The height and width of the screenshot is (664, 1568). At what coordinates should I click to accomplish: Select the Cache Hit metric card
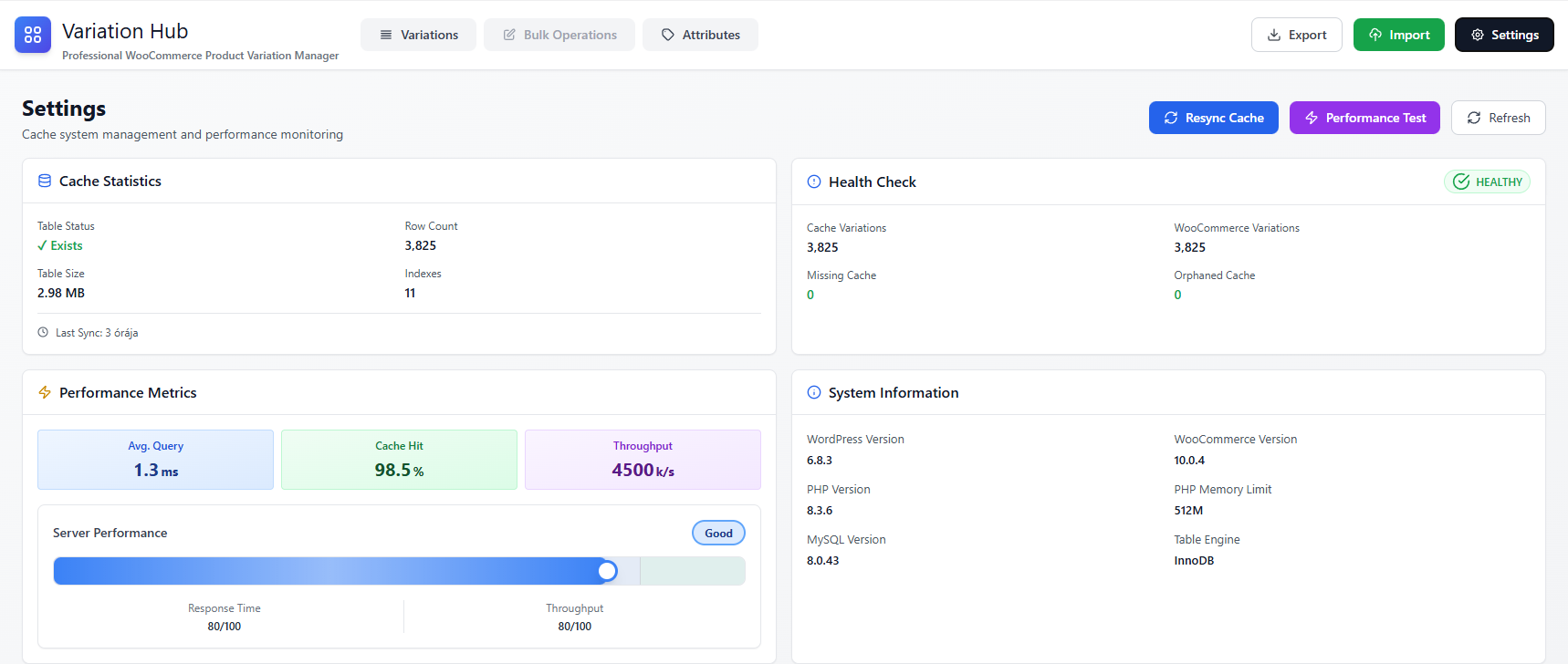[399, 460]
